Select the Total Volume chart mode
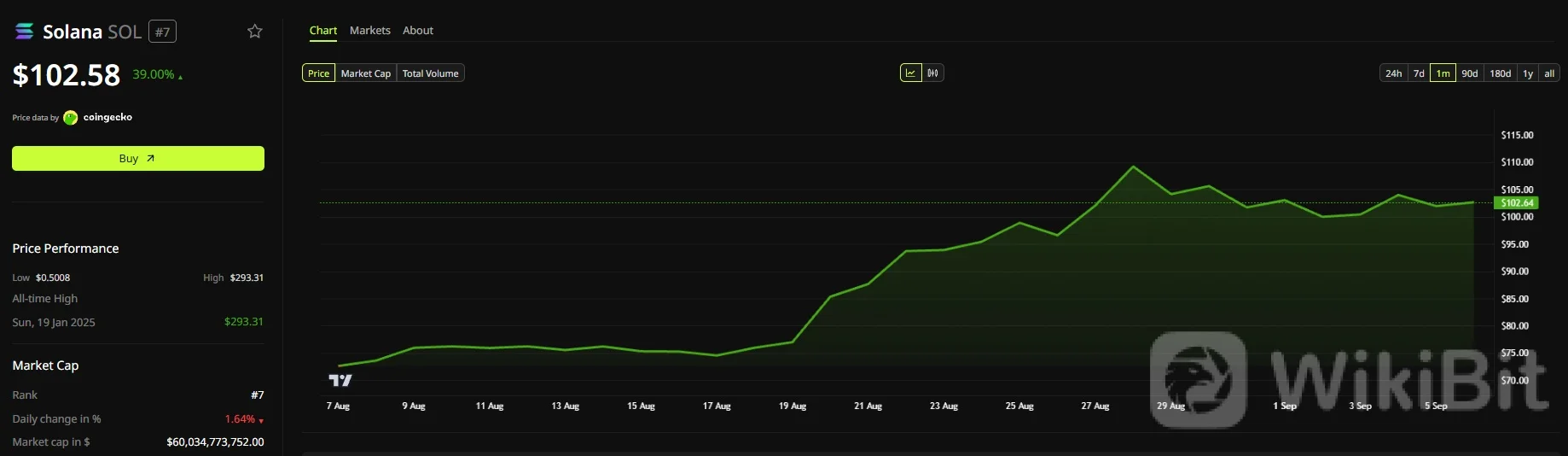Image resolution: width=1568 pixels, height=456 pixels. 431,73
